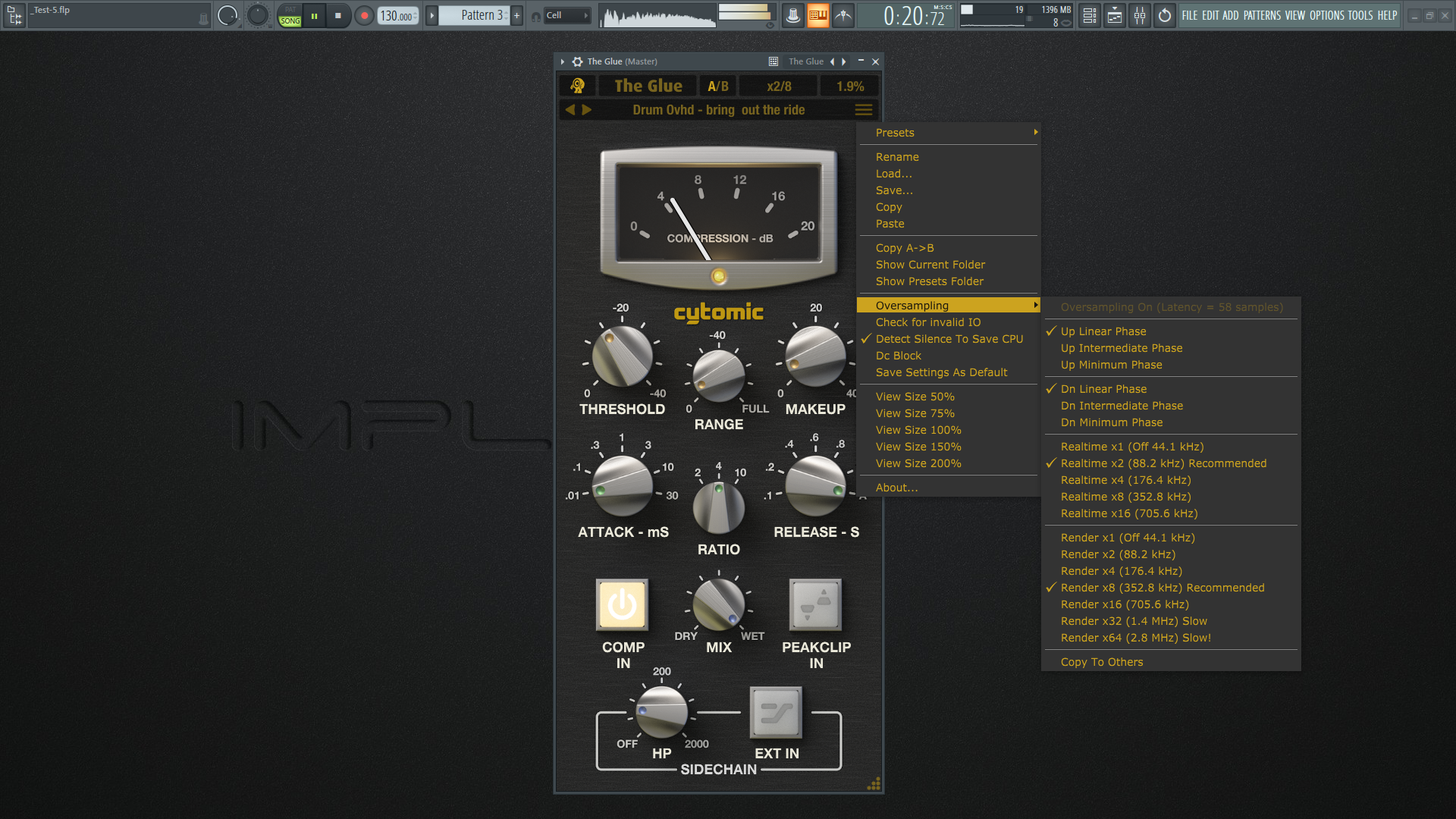The image size is (1456, 819).
Task: Select Realtime x4 (176.4 kHz) oversampling
Action: pyautogui.click(x=1125, y=480)
